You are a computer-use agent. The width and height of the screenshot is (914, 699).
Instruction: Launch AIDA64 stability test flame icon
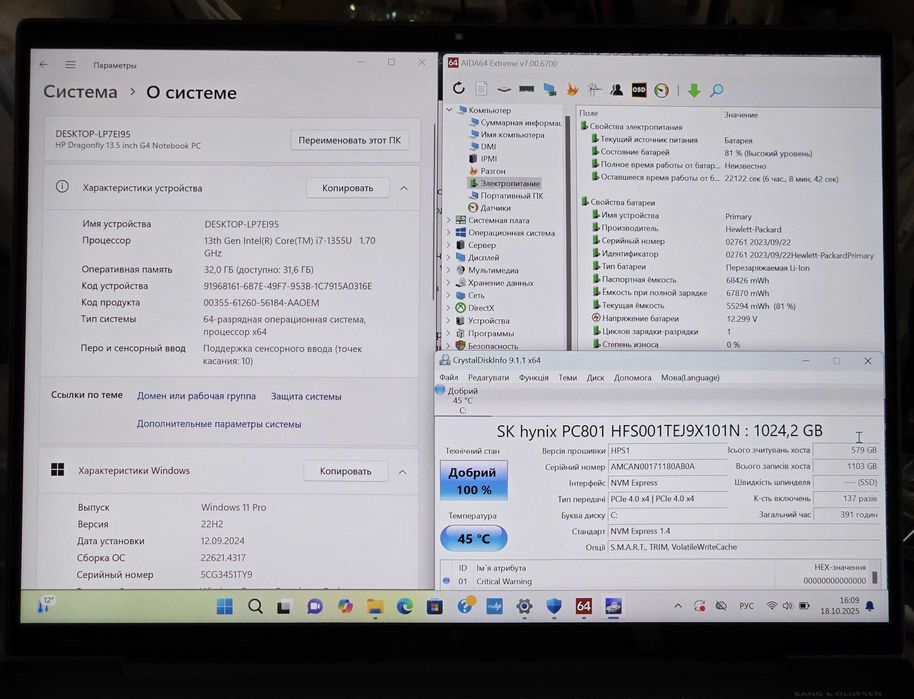[572, 89]
